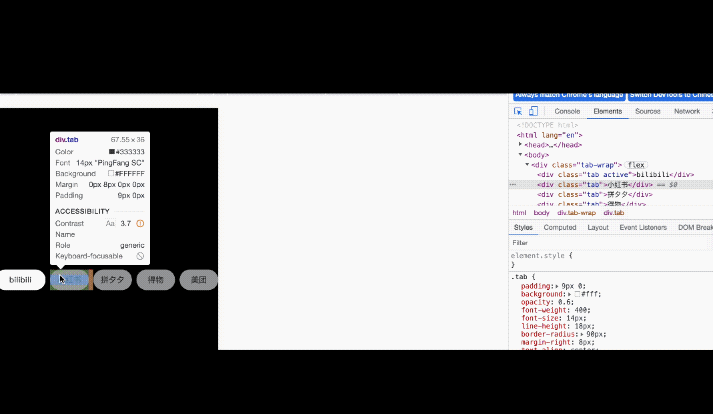
Task: Select the div tab active bilibili node
Action: (x=615, y=175)
